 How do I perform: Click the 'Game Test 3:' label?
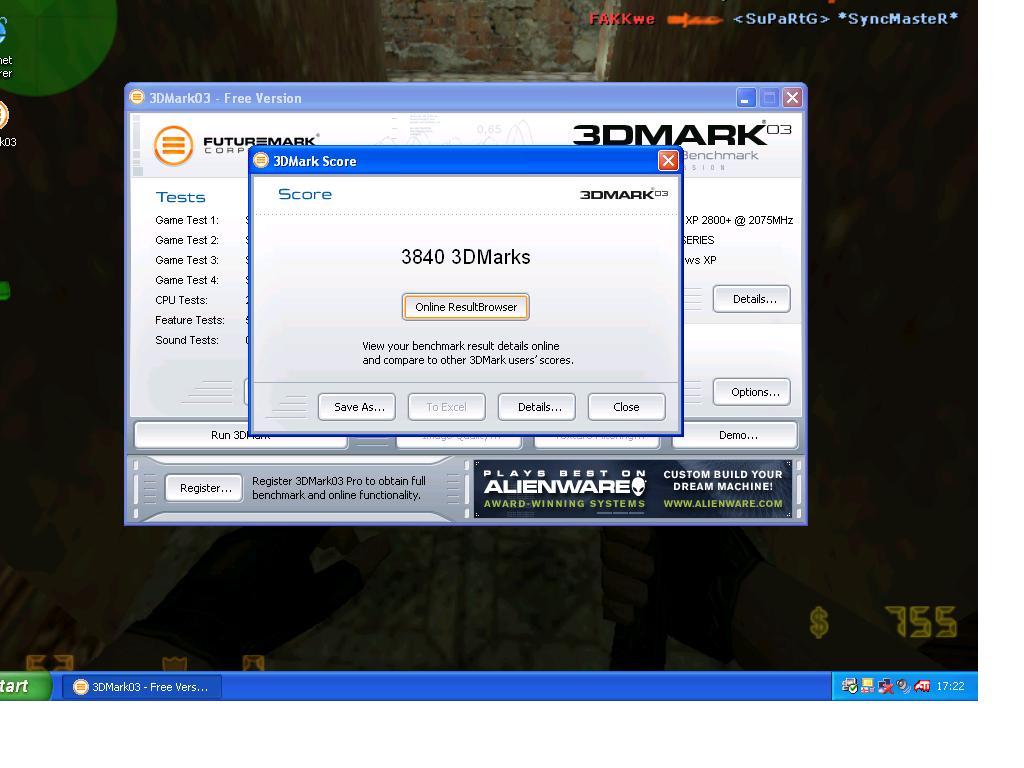point(187,260)
